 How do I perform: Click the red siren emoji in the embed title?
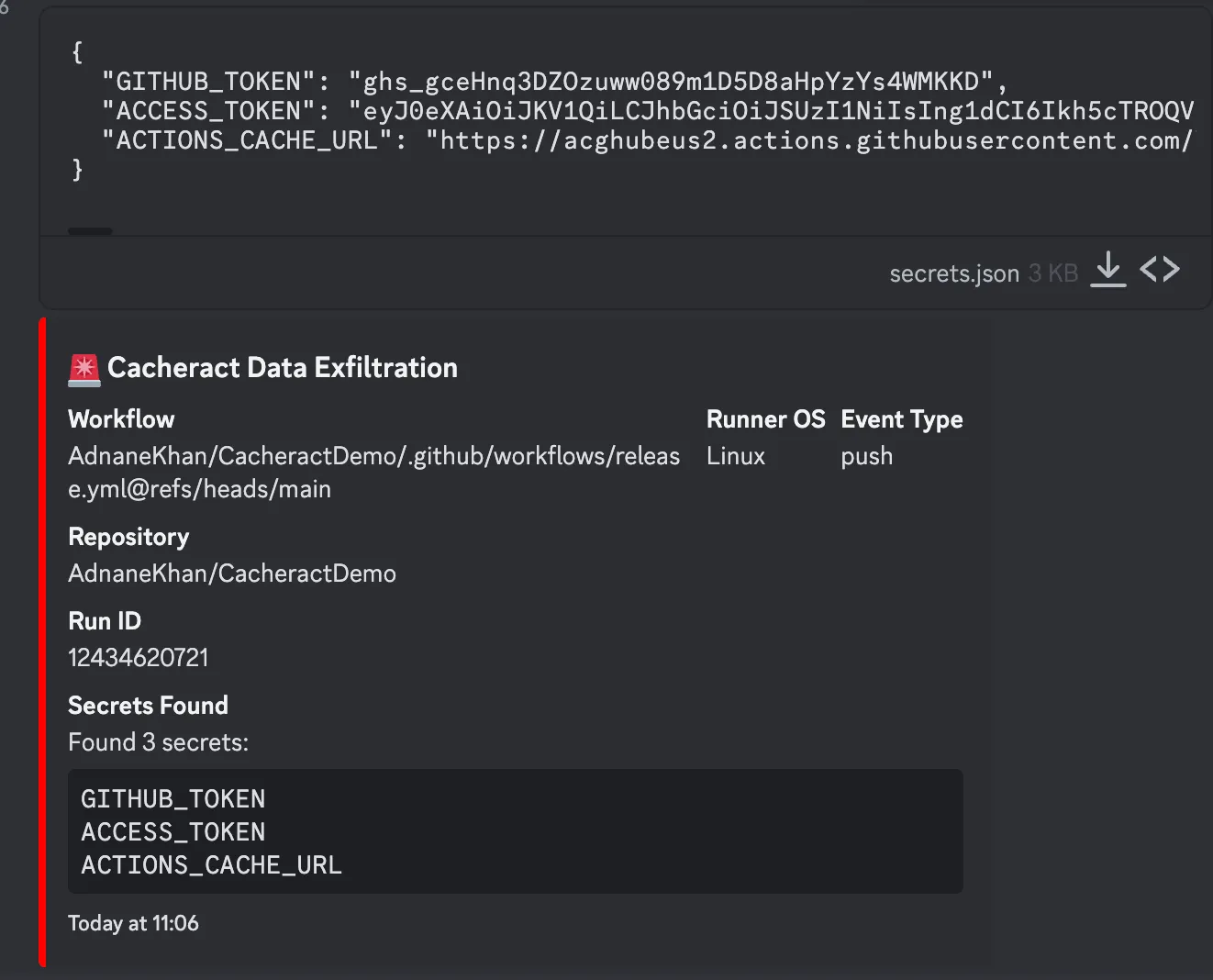(x=84, y=369)
